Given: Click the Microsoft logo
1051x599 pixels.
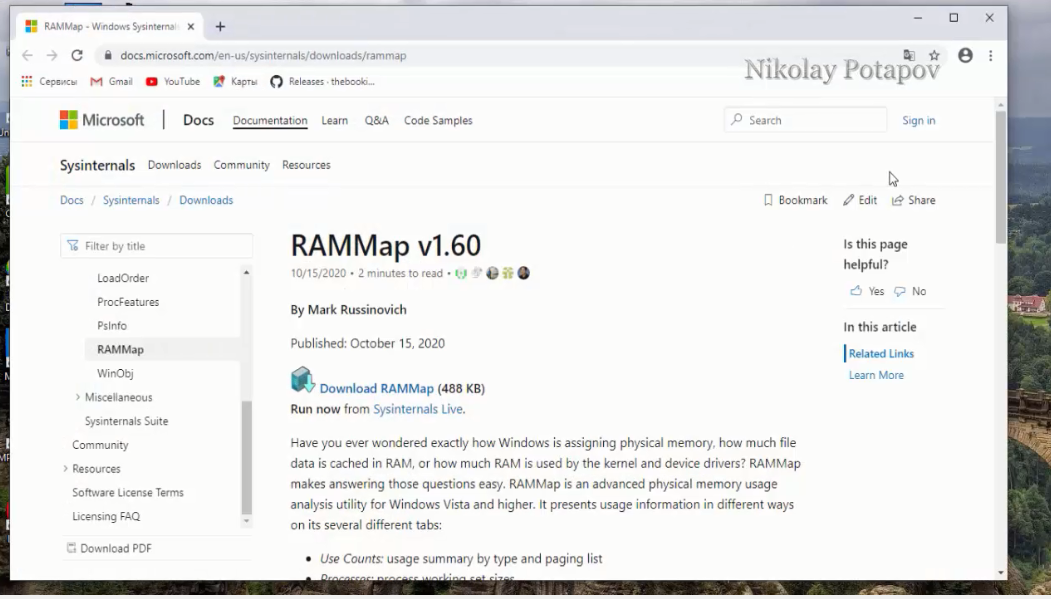Looking at the screenshot, I should click(102, 120).
